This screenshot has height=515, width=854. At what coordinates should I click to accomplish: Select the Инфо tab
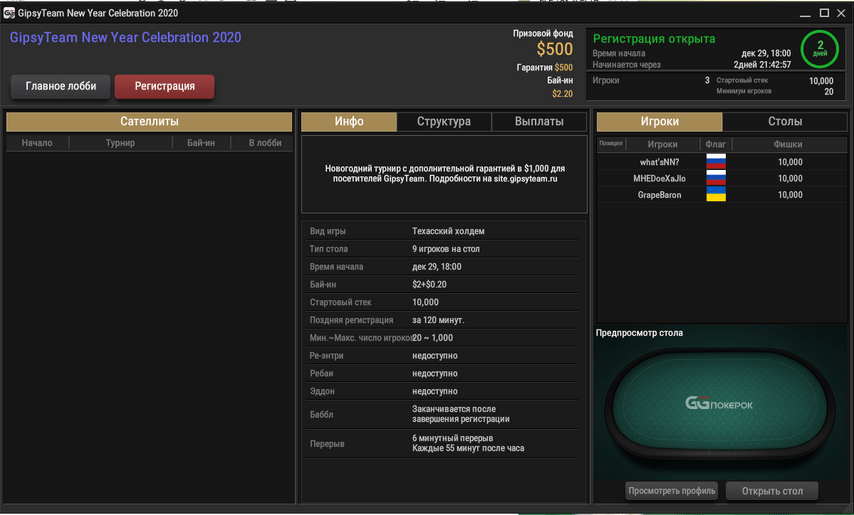[x=349, y=121]
